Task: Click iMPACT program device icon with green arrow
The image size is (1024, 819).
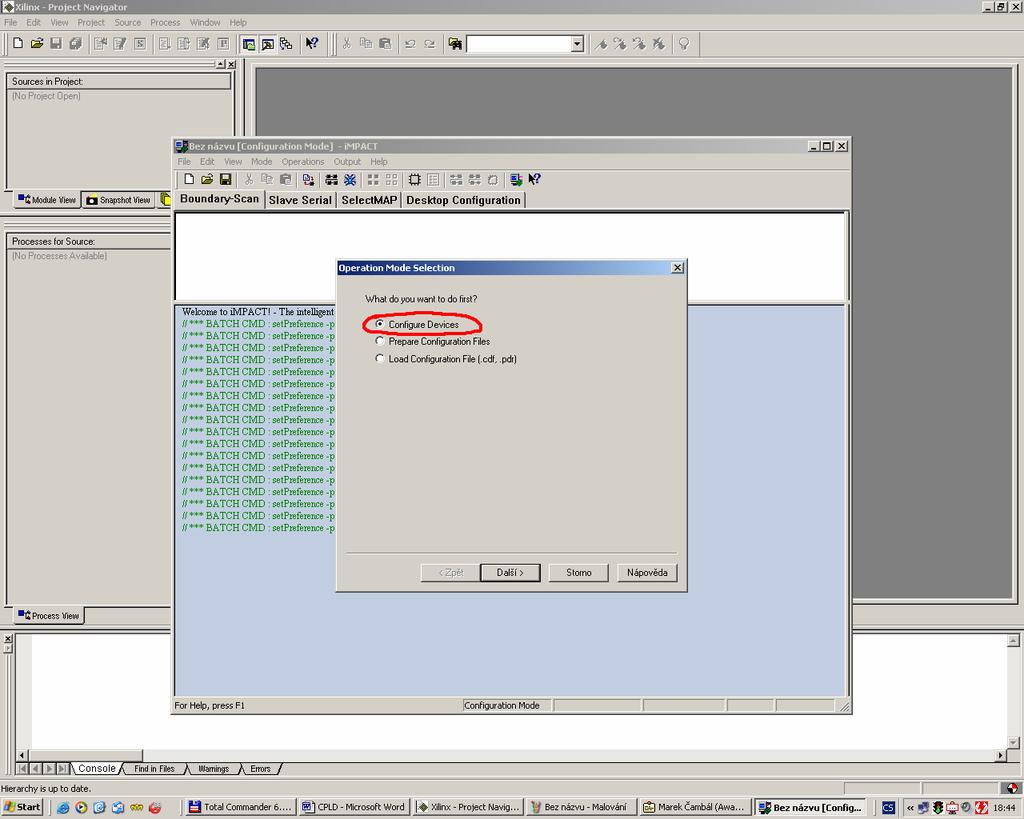Action: point(516,180)
